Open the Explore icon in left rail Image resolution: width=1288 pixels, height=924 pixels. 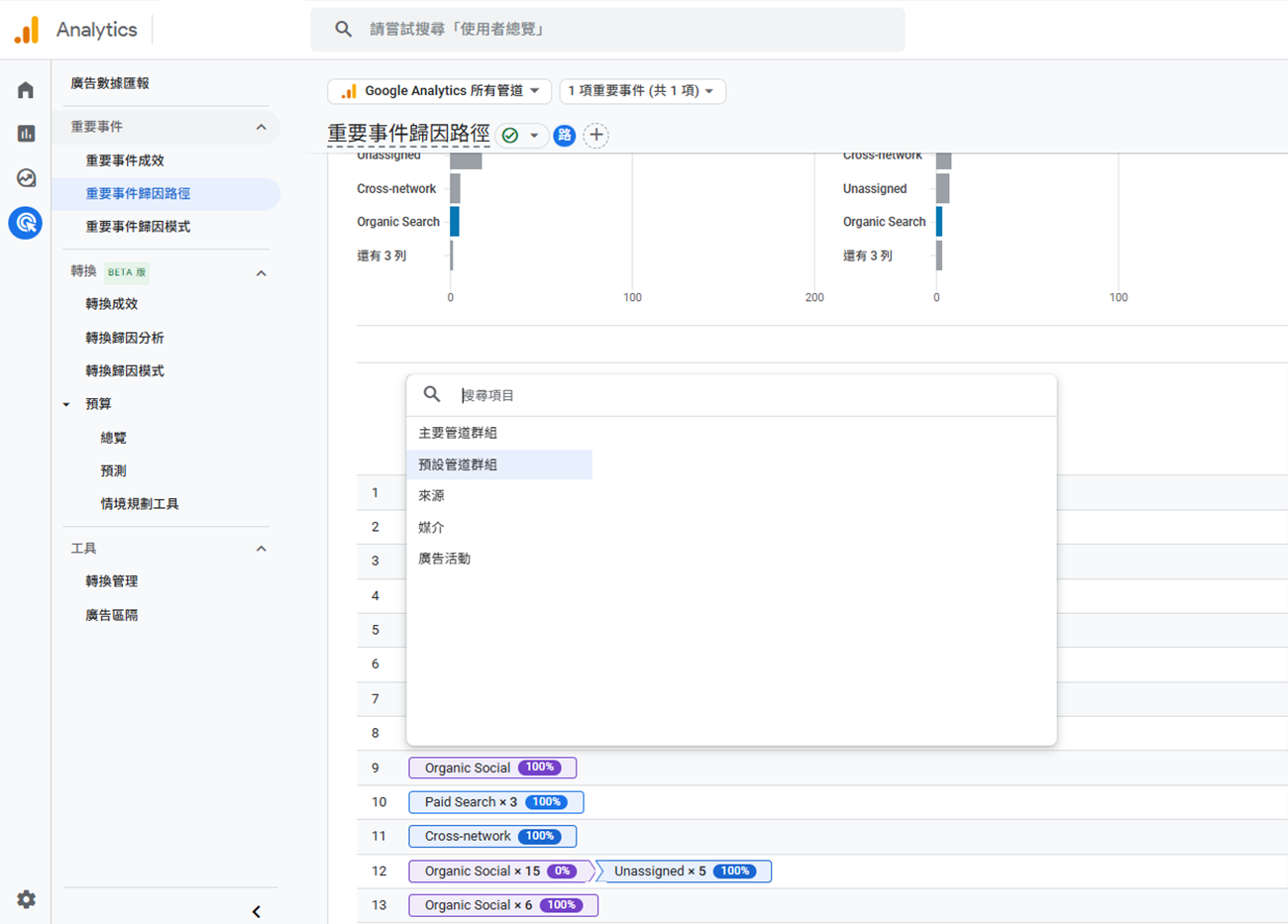(x=26, y=178)
